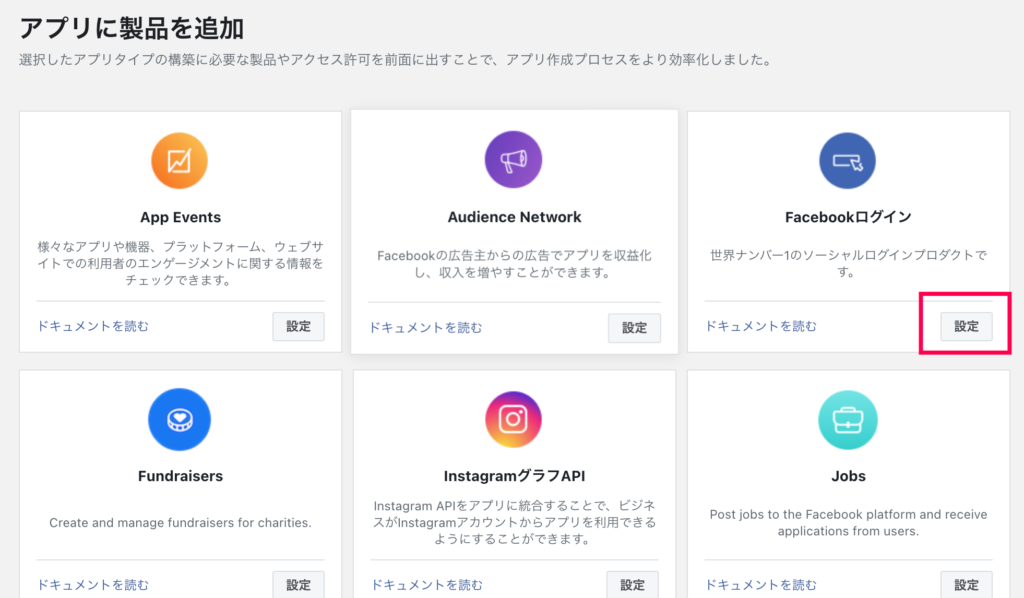Click 設定 button for App Events
The image size is (1024, 598).
[298, 326]
